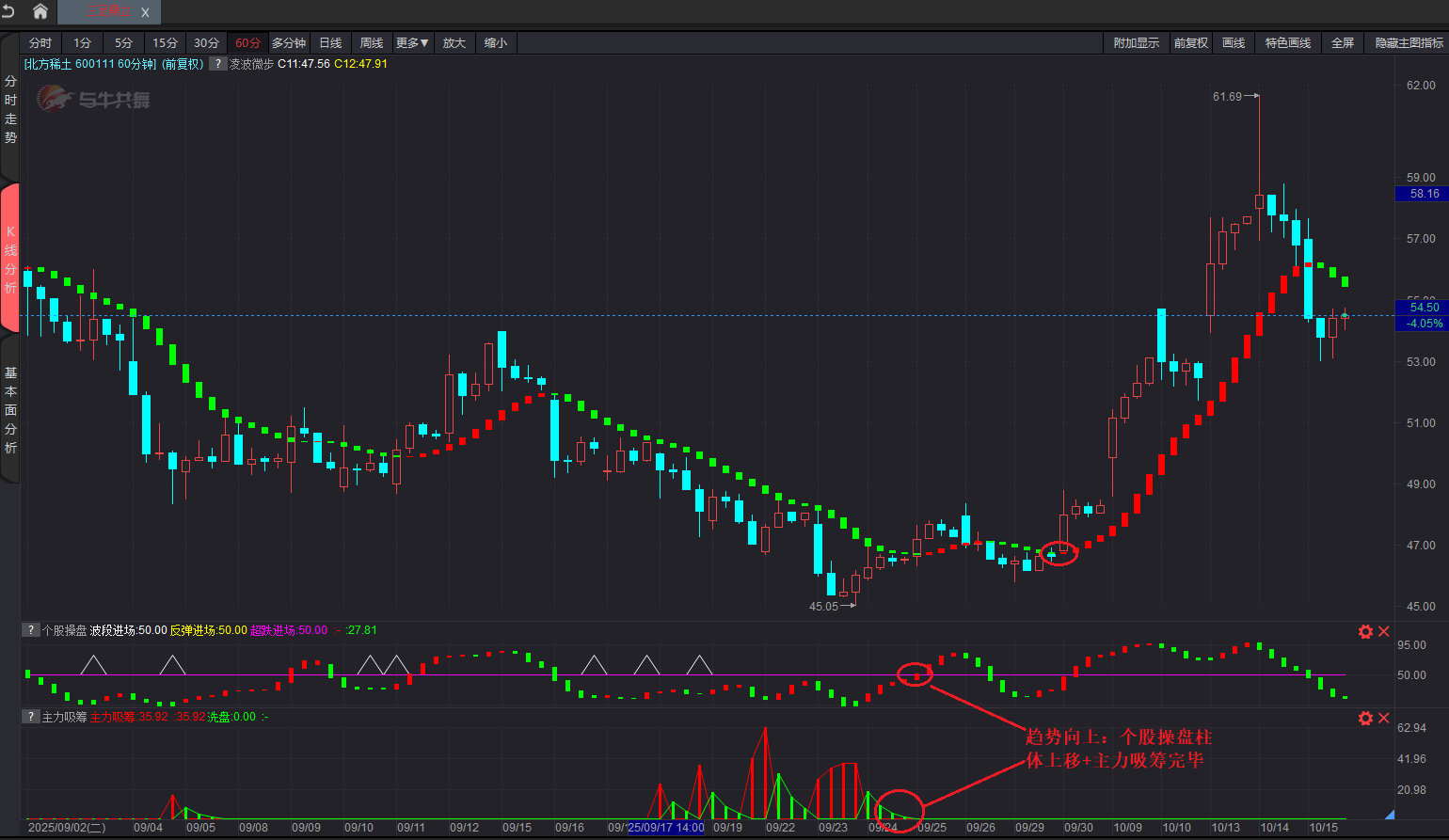This screenshot has width=1449, height=840.
Task: Select the 基本面分析 side tab
Action: point(10,410)
